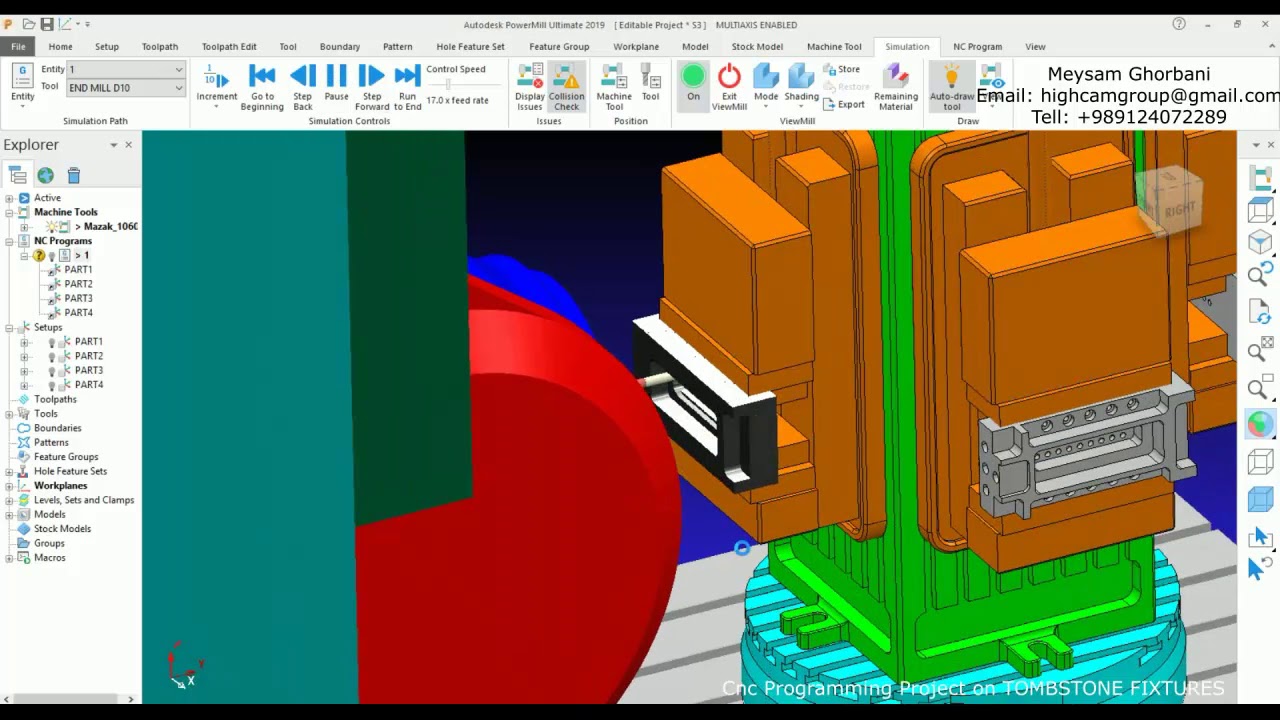Expand the Macros node
The width and height of the screenshot is (1280, 720).
9,558
